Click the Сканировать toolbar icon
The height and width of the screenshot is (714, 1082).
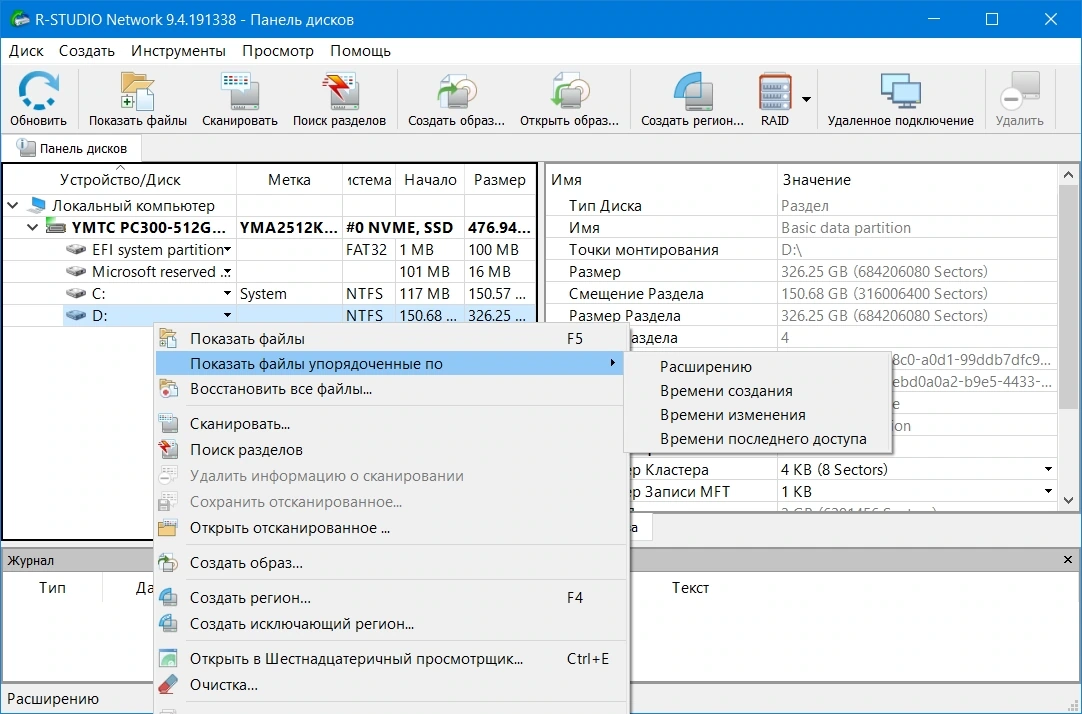[x=239, y=91]
